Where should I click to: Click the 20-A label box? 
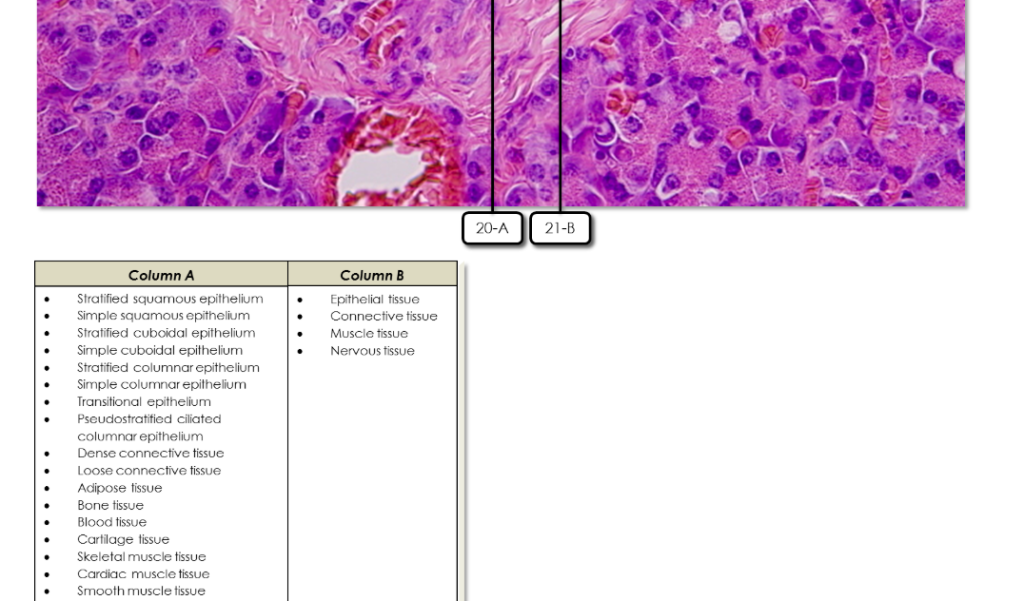click(x=492, y=228)
